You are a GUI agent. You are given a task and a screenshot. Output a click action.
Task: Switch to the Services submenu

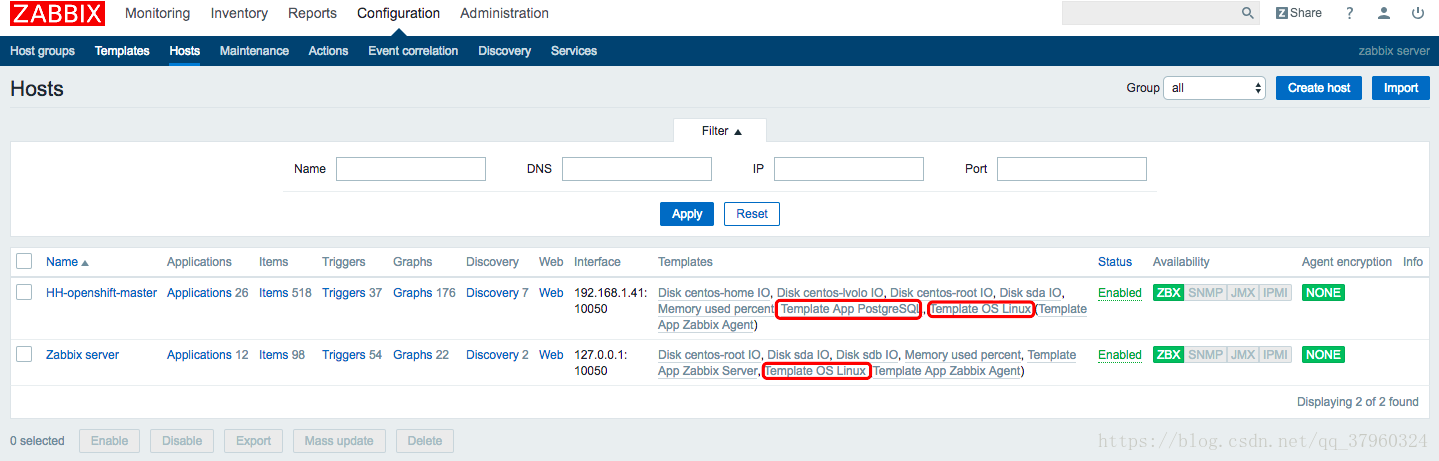(574, 51)
